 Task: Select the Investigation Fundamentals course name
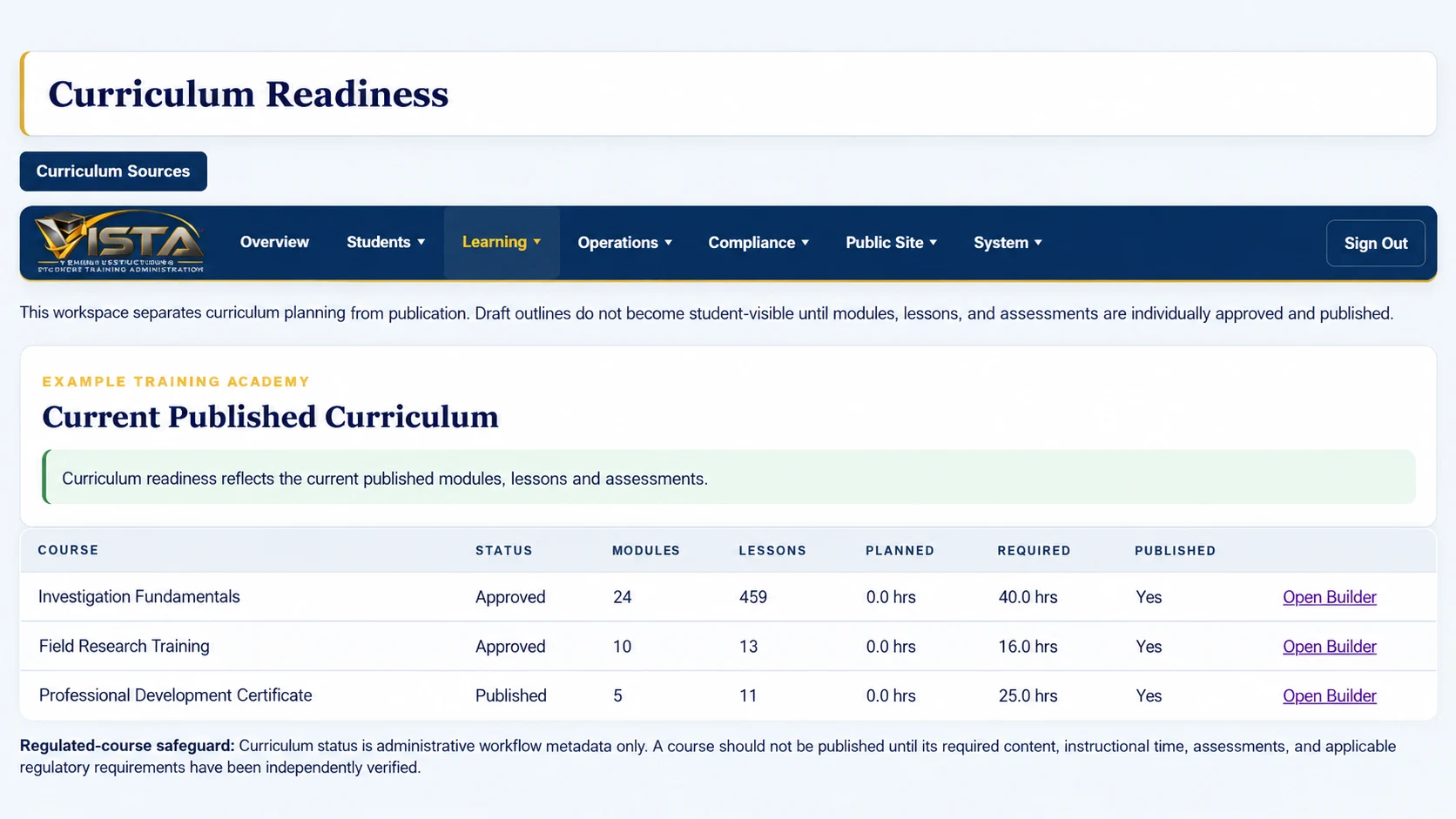tap(139, 596)
